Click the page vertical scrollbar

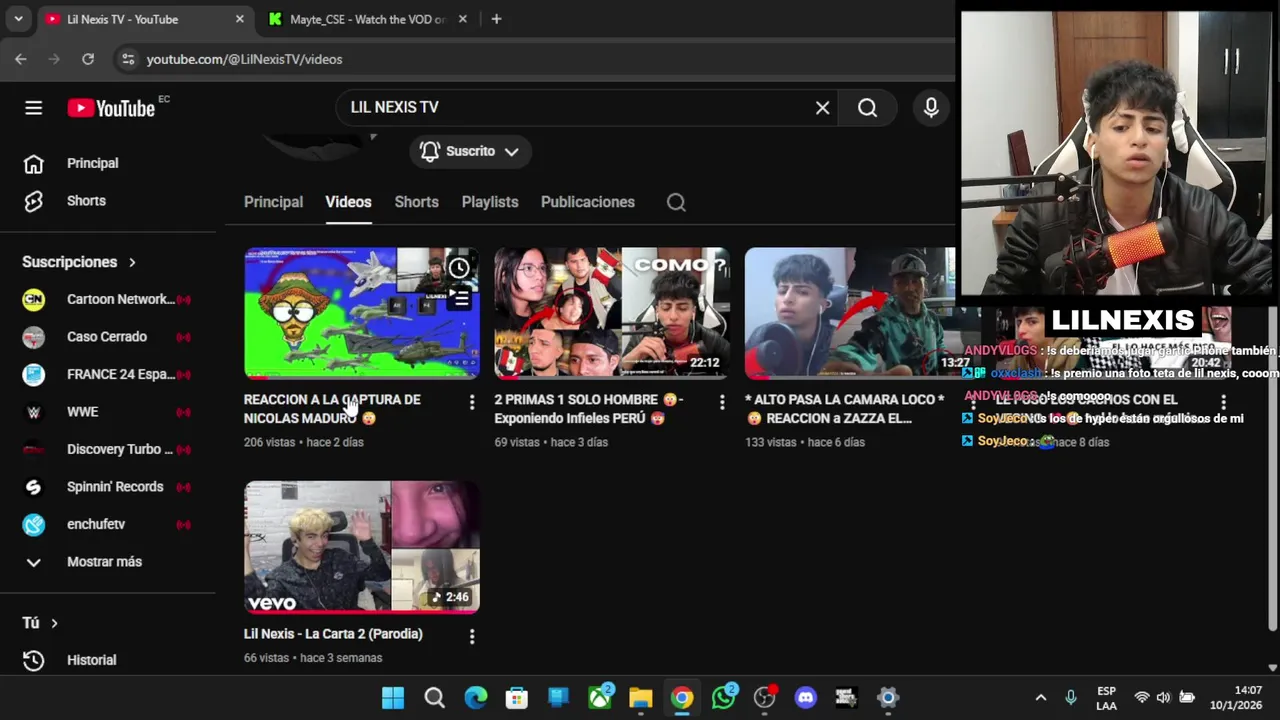(1272, 470)
